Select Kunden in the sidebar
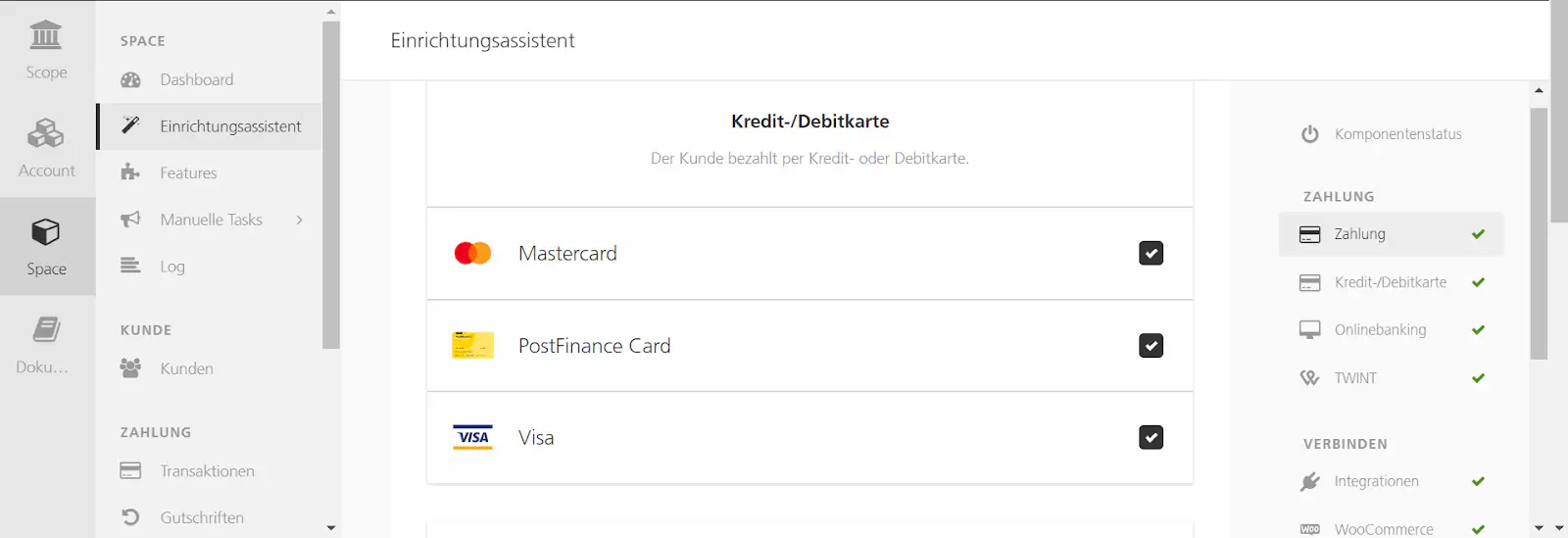The image size is (1568, 538). tap(186, 368)
